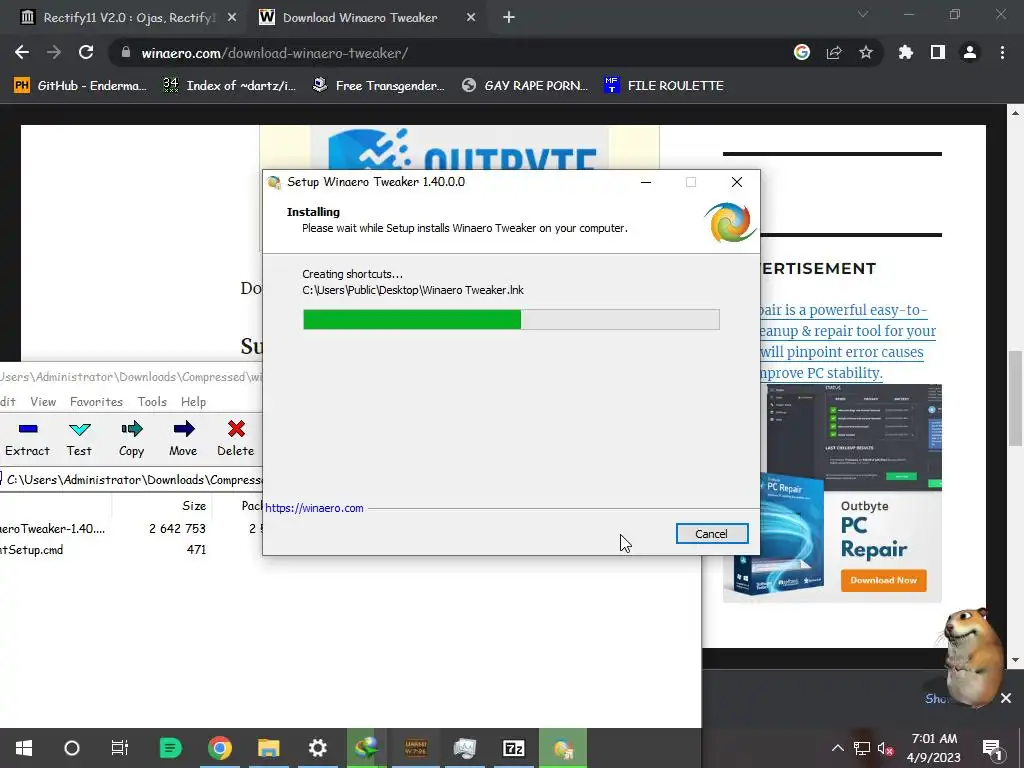Toggle the Chrome side panel
The width and height of the screenshot is (1024, 768).
[938, 52]
